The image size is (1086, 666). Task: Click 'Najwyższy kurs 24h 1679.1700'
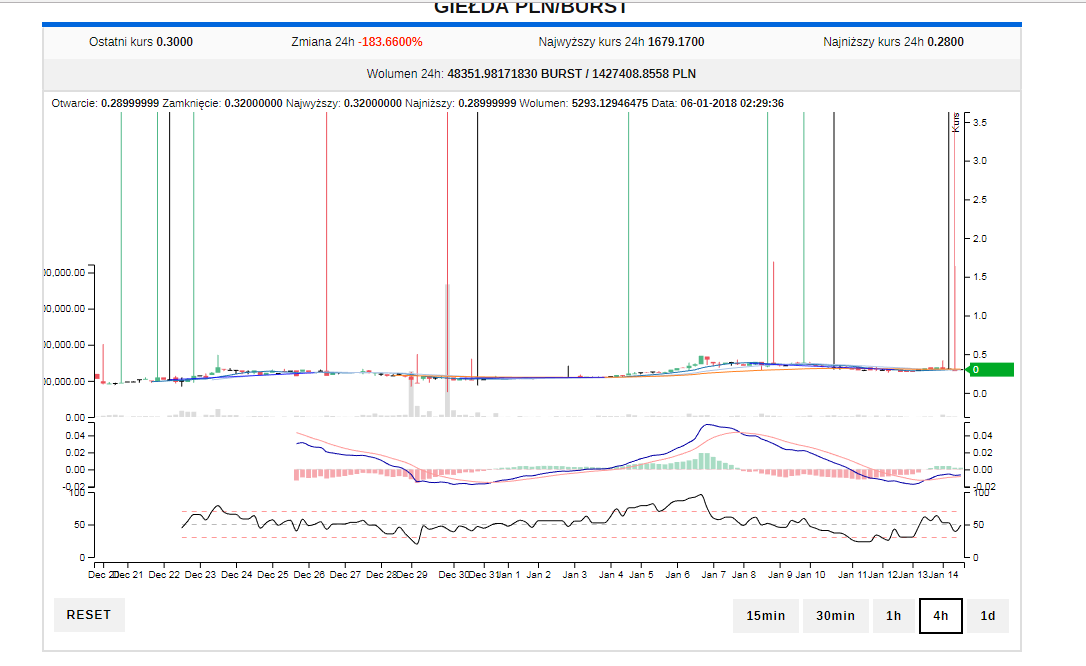621,42
